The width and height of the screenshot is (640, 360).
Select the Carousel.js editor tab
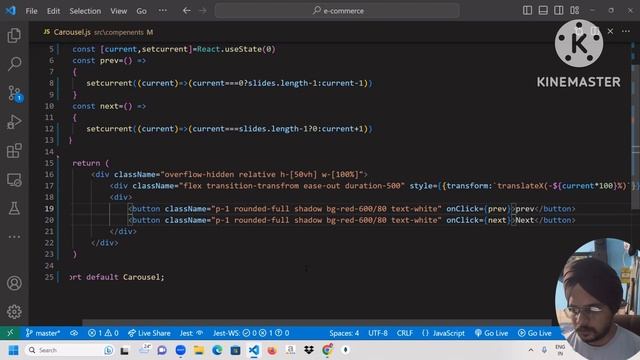98,32
